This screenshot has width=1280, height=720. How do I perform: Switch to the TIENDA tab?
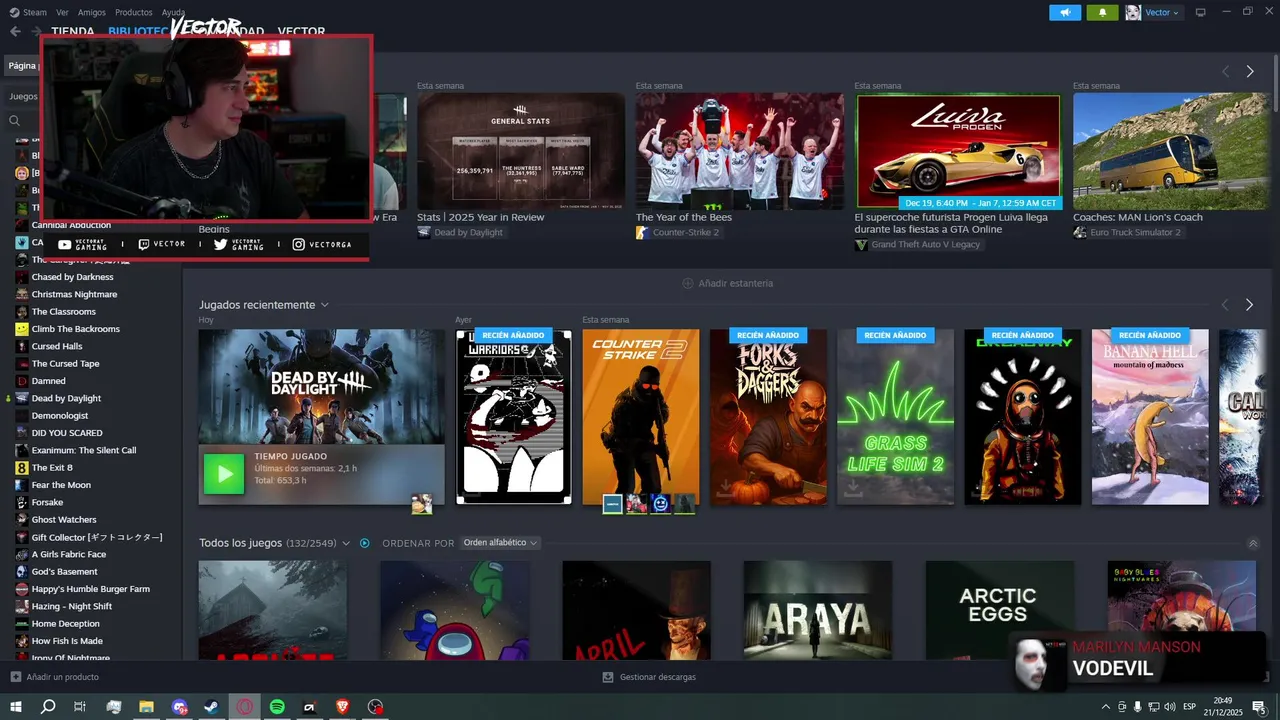pos(72,32)
